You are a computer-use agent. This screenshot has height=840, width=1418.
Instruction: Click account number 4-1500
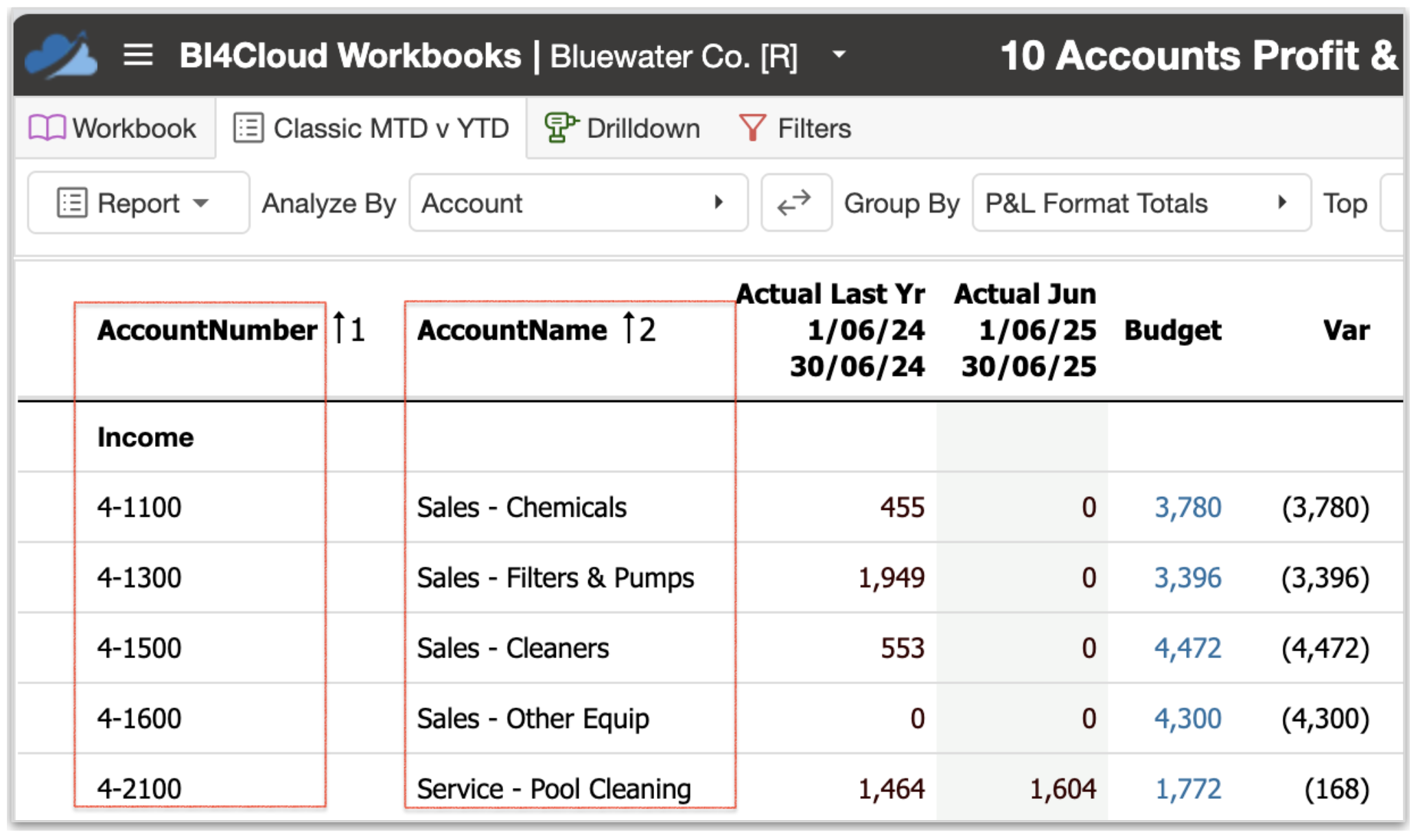139,649
